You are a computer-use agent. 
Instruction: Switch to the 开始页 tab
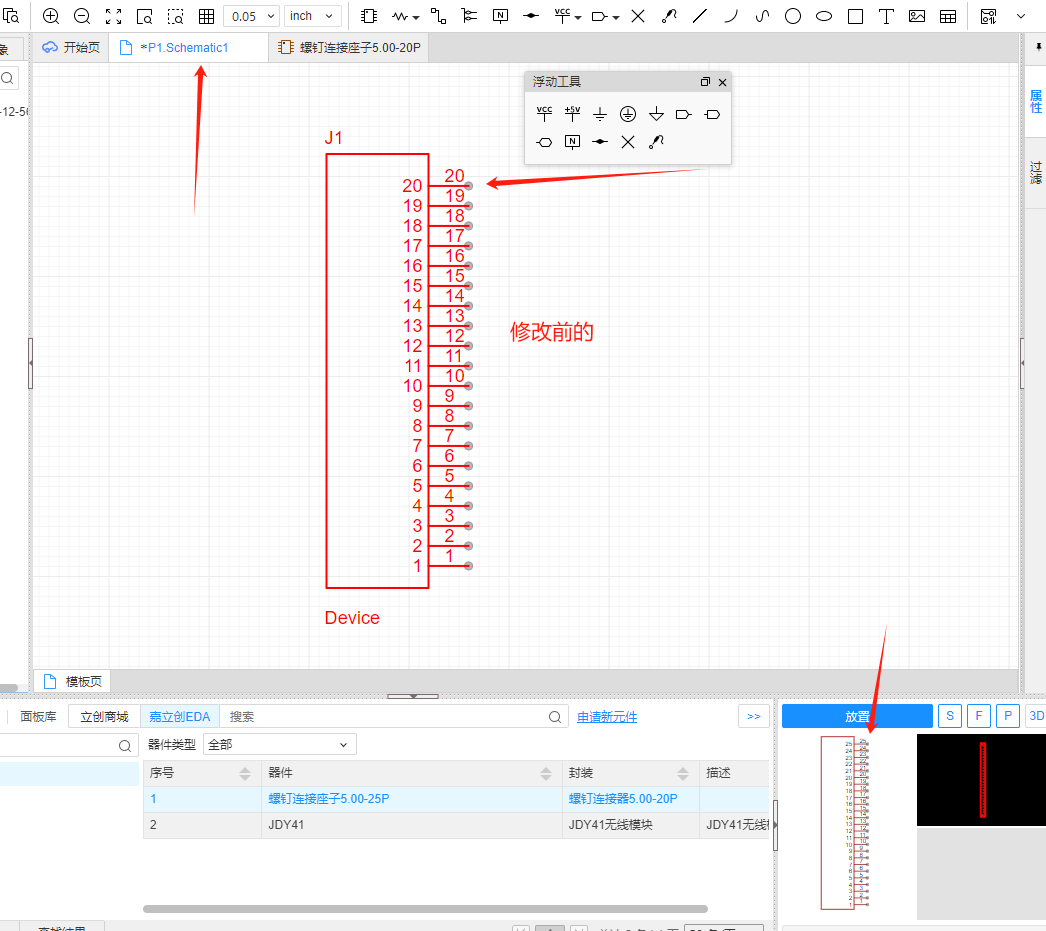tap(71, 47)
